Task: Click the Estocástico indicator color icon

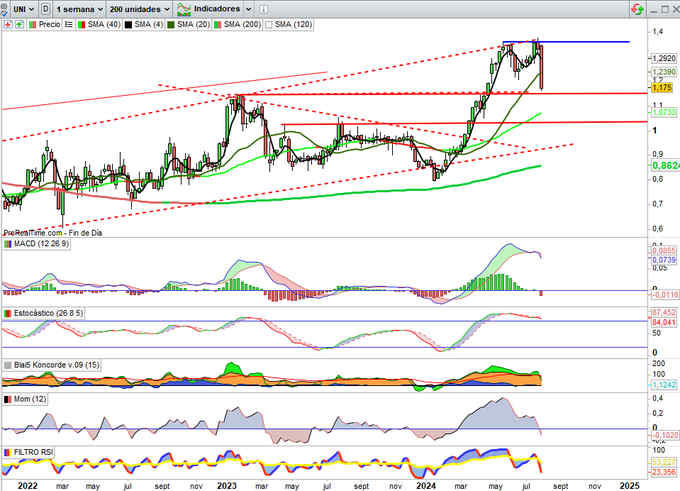Action: [x=8, y=313]
